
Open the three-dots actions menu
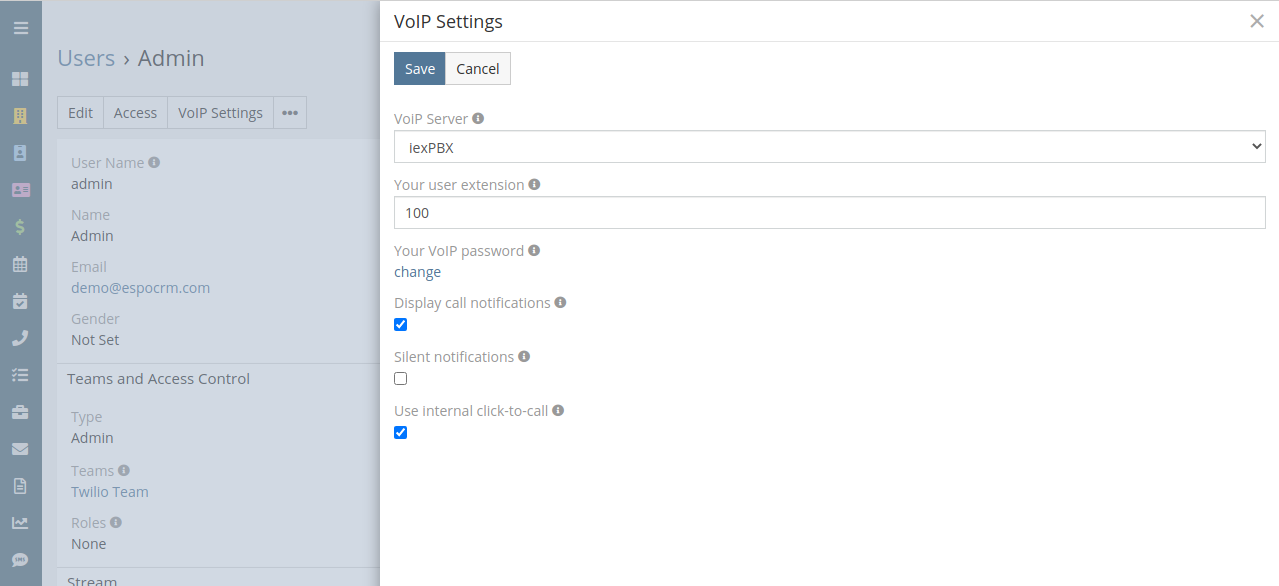point(290,112)
